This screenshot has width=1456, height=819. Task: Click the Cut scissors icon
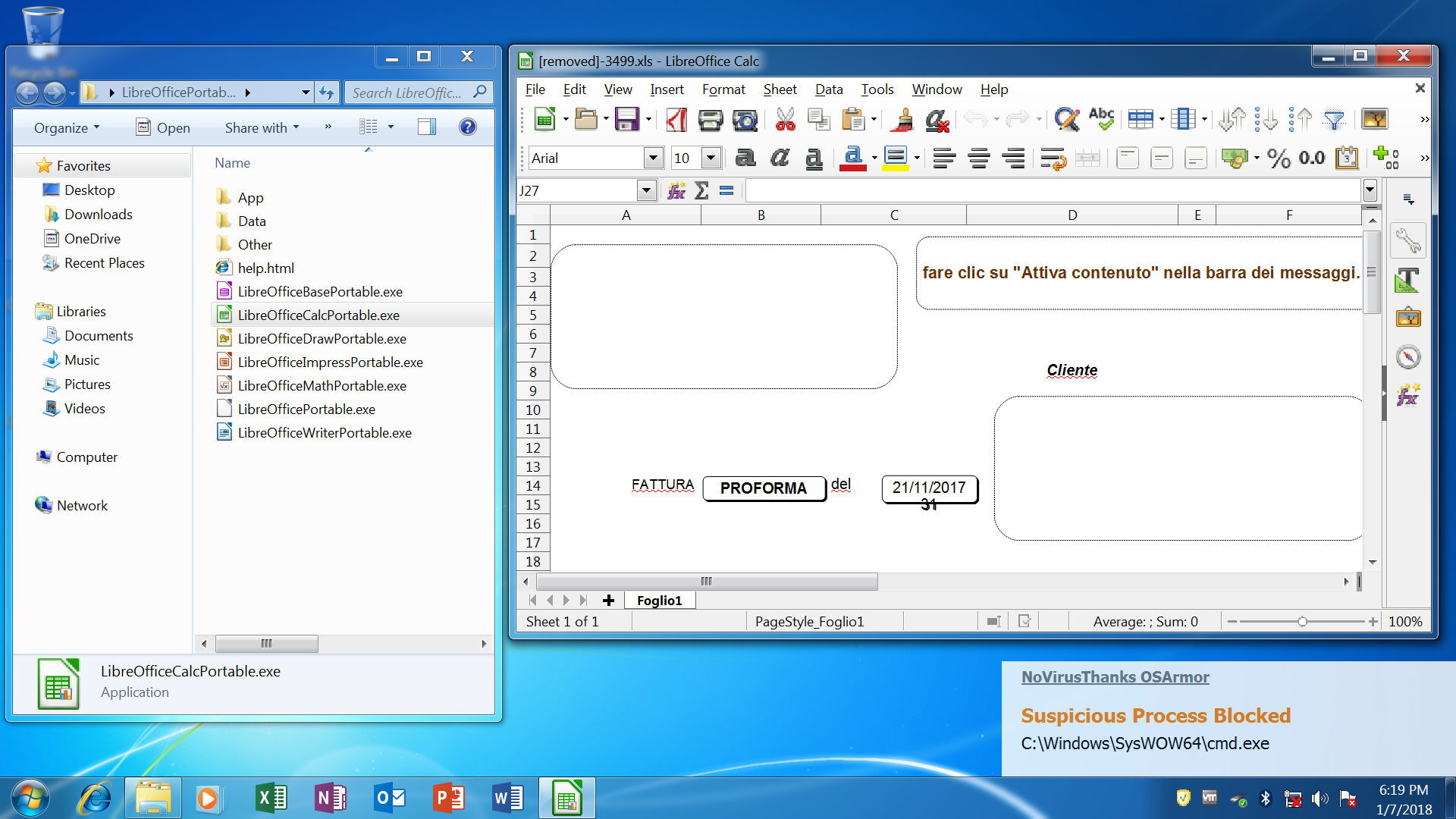786,119
